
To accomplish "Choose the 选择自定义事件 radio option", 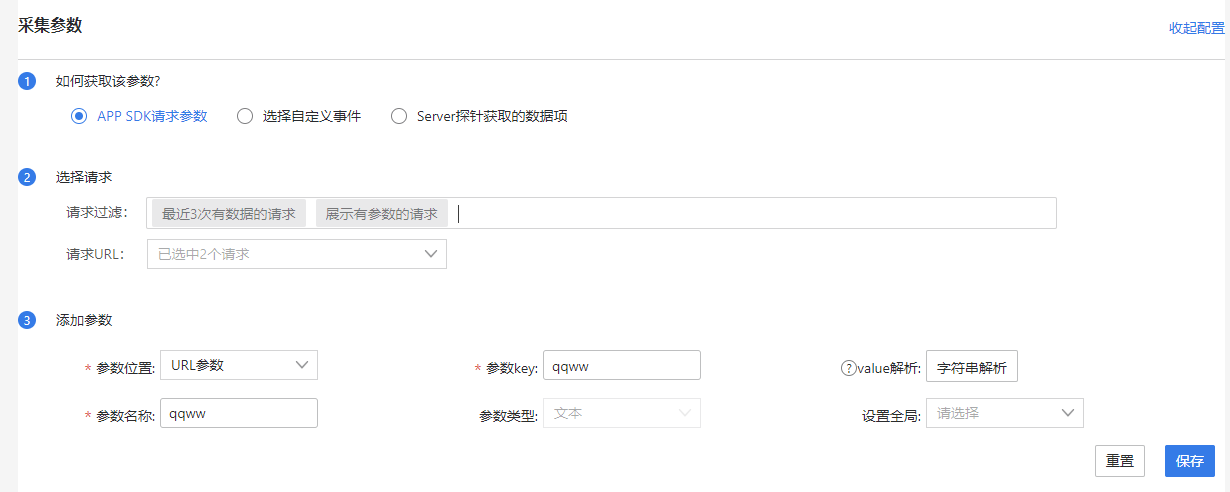I will tap(245, 116).
